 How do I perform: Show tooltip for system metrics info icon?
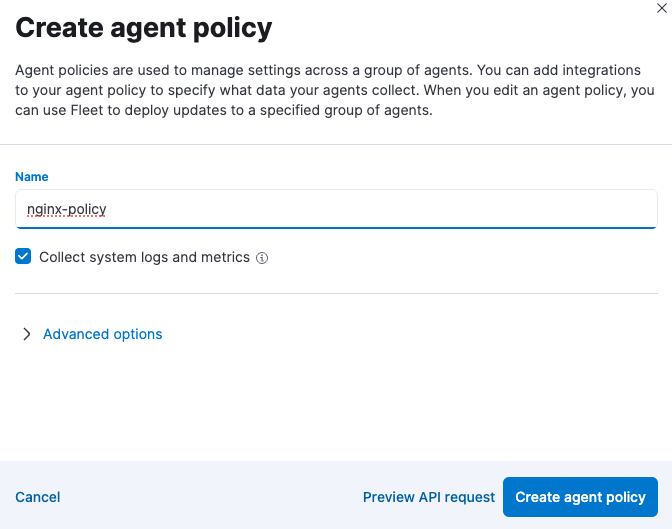pyautogui.click(x=262, y=258)
